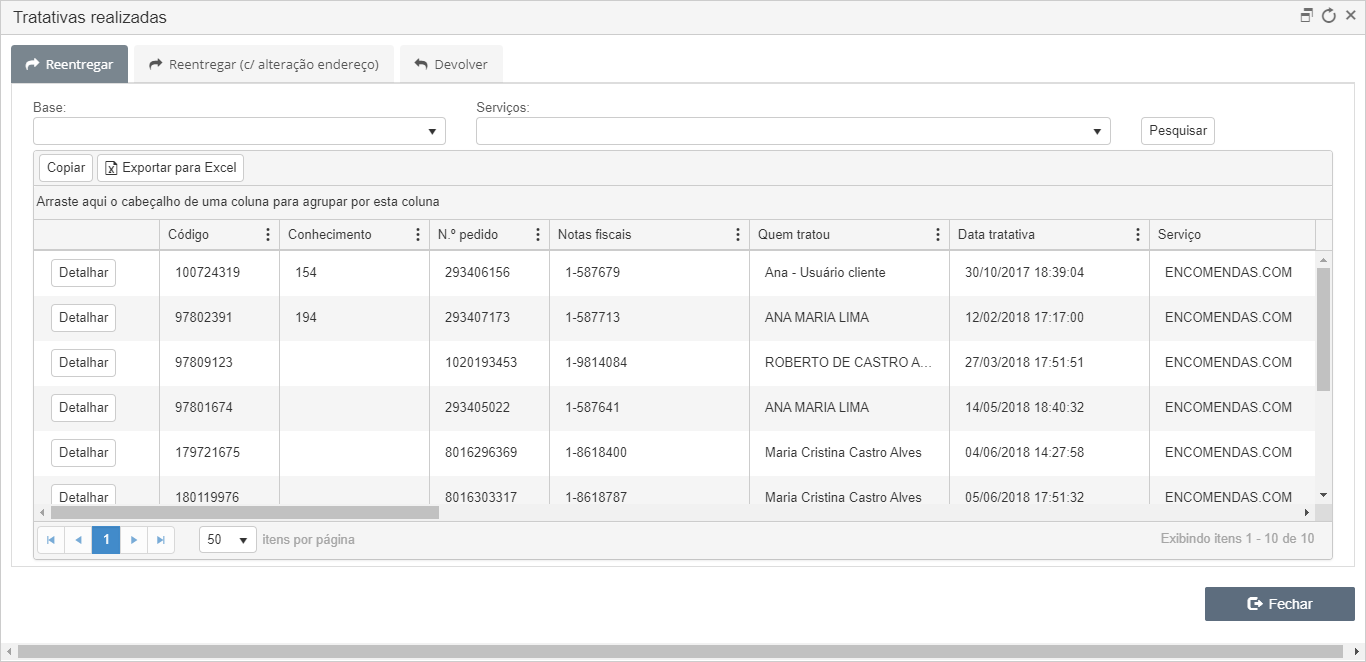
Task: Open the Código column options menu
Action: click(x=267, y=235)
